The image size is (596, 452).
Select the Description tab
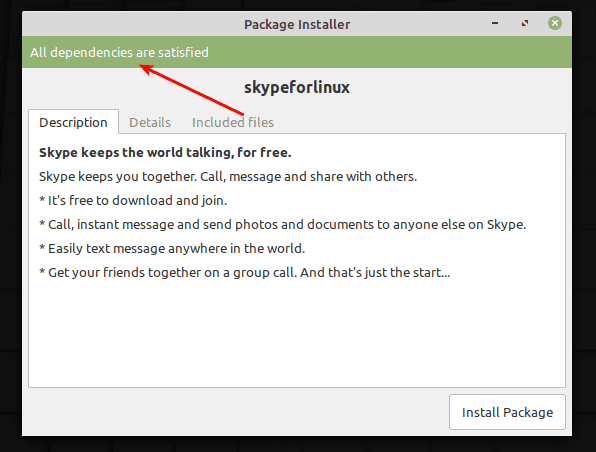click(x=73, y=122)
